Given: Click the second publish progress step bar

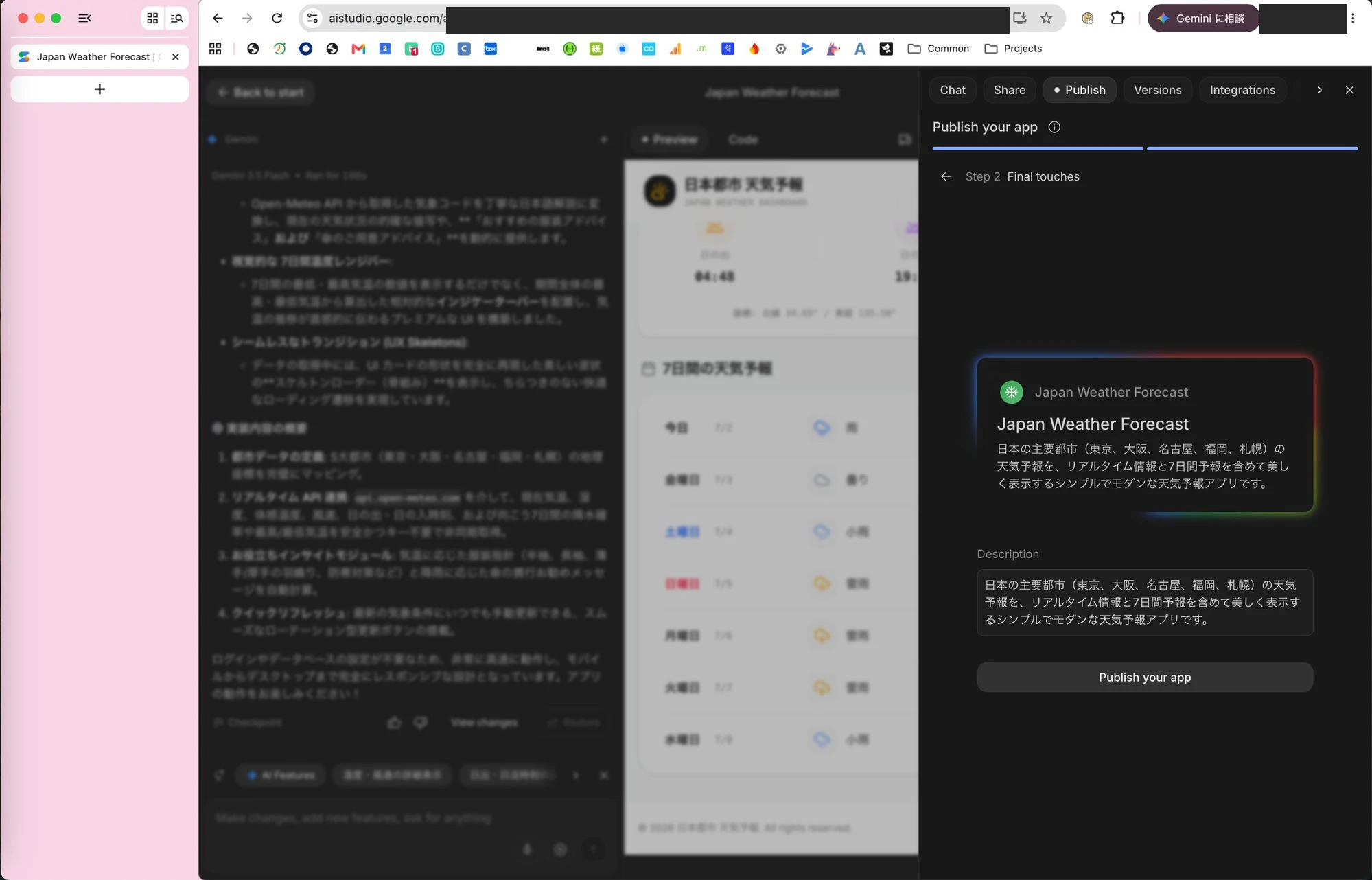Looking at the screenshot, I should (x=1252, y=148).
